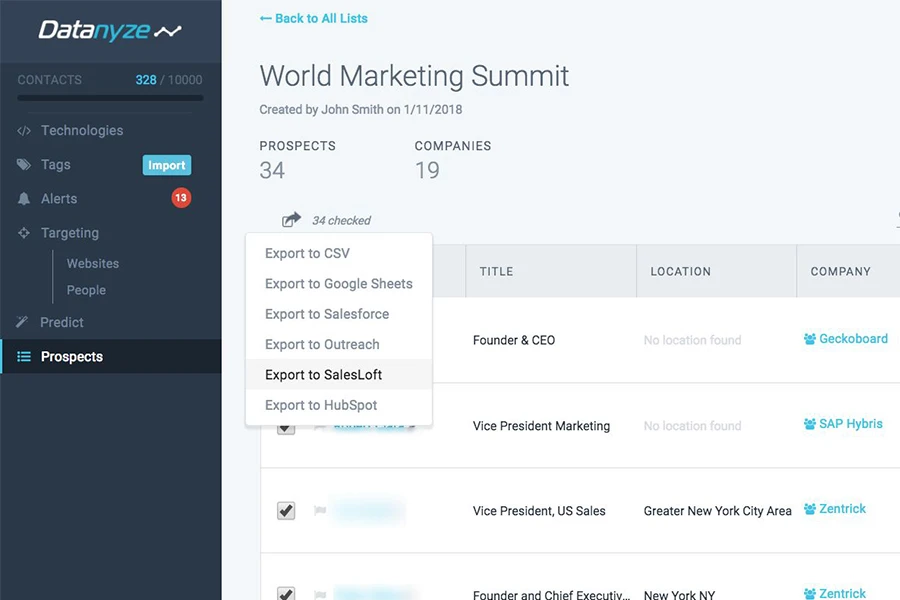Open the 13 alerts notification badge
The height and width of the screenshot is (600, 900).
pyautogui.click(x=181, y=198)
